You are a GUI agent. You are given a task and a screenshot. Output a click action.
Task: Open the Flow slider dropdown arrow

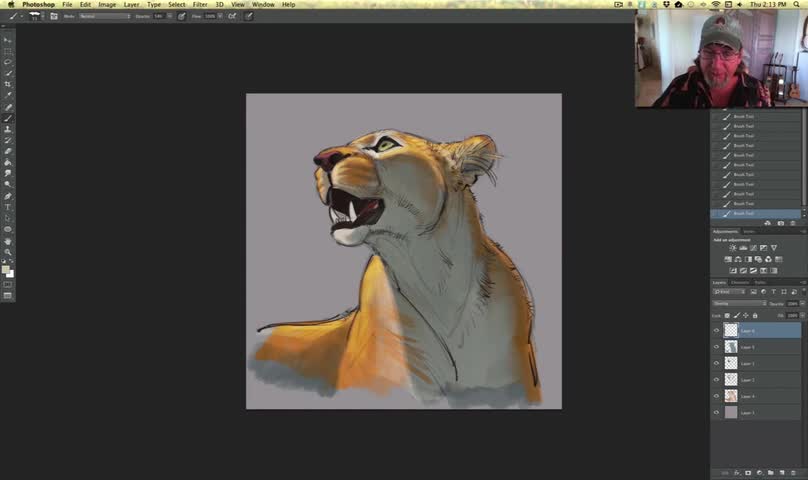(x=220, y=16)
